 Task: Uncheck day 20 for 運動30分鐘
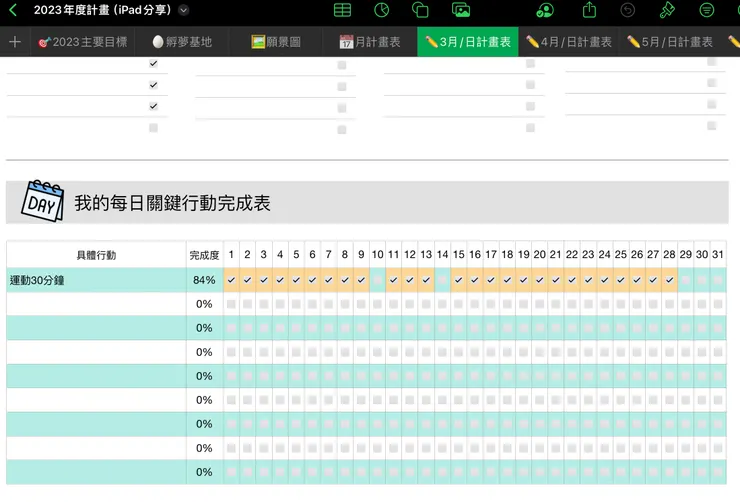point(539,280)
